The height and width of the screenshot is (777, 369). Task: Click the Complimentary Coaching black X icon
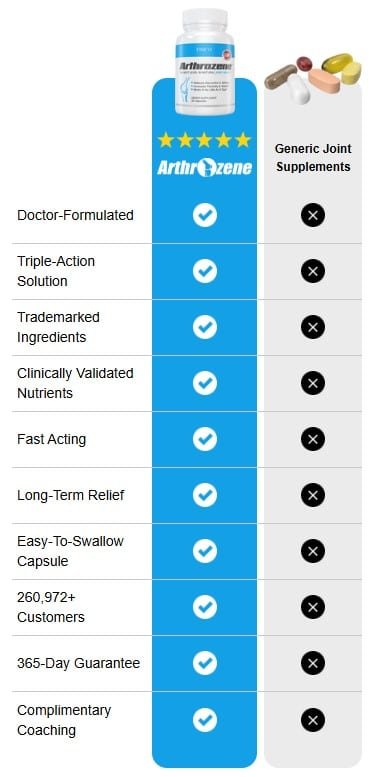point(313,720)
